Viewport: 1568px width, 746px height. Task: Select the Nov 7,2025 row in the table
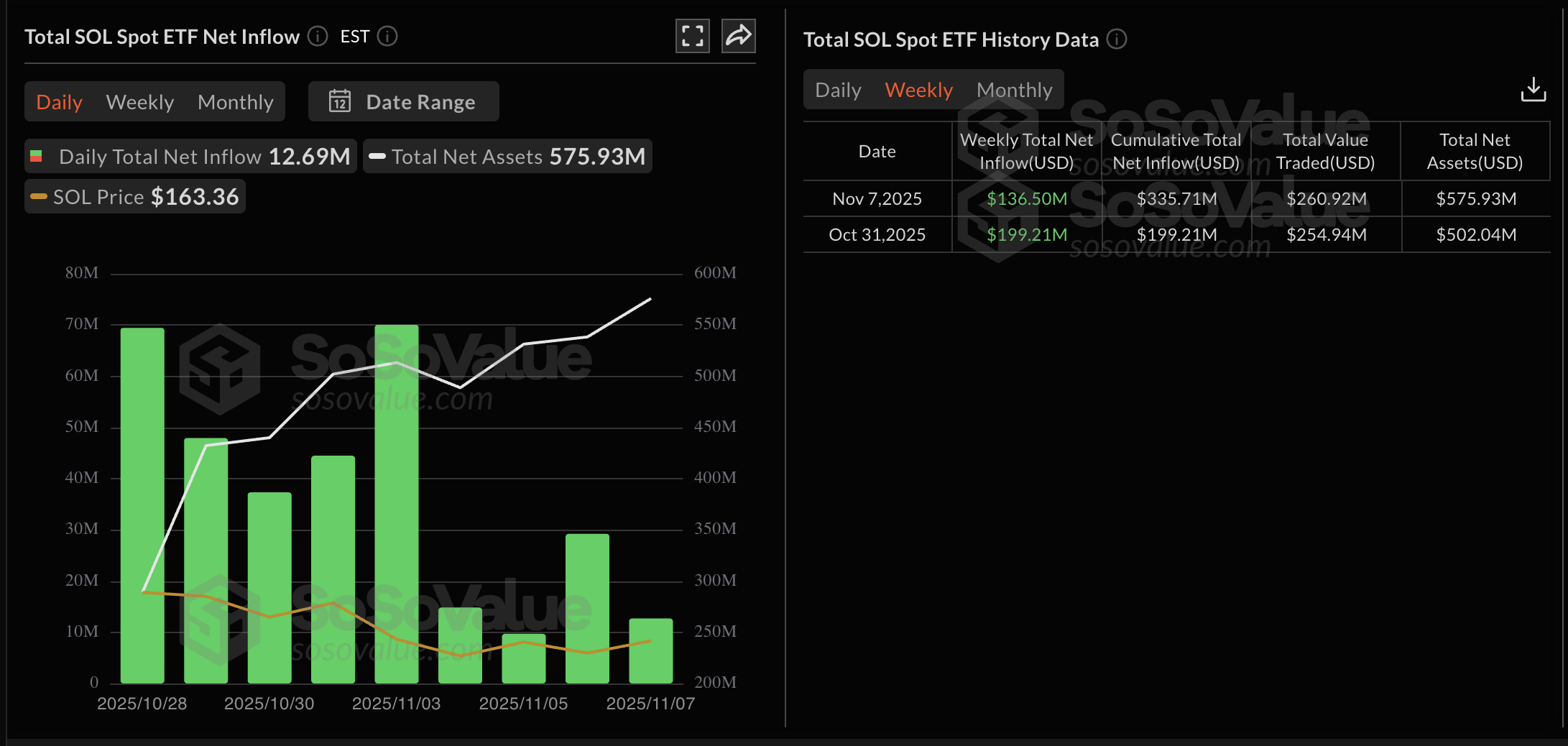coord(877,198)
